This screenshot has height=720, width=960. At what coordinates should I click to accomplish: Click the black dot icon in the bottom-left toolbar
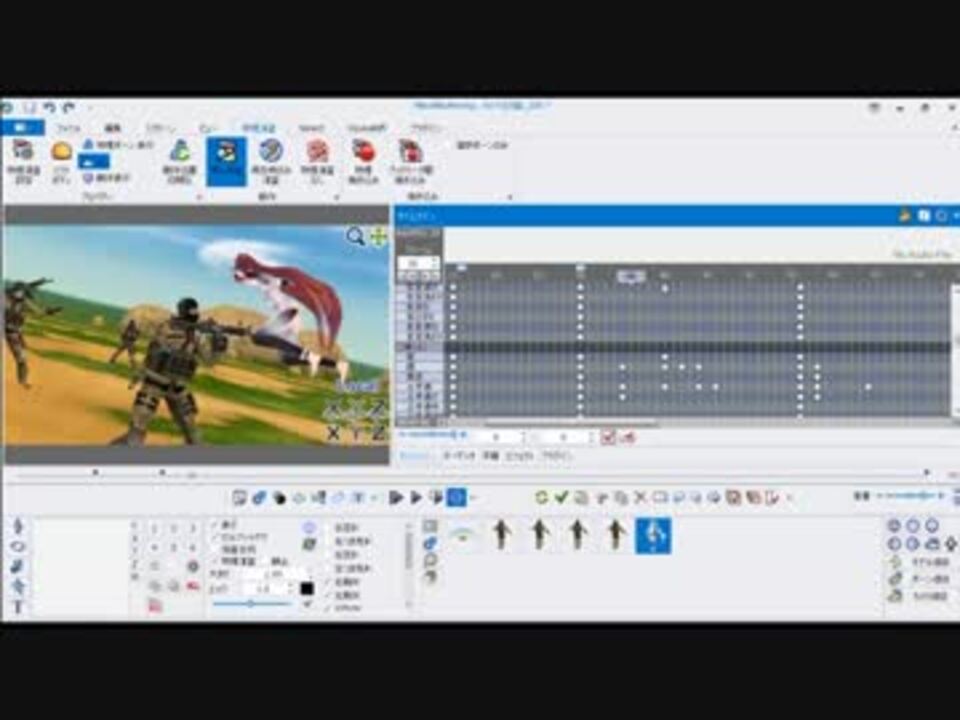[x=279, y=498]
